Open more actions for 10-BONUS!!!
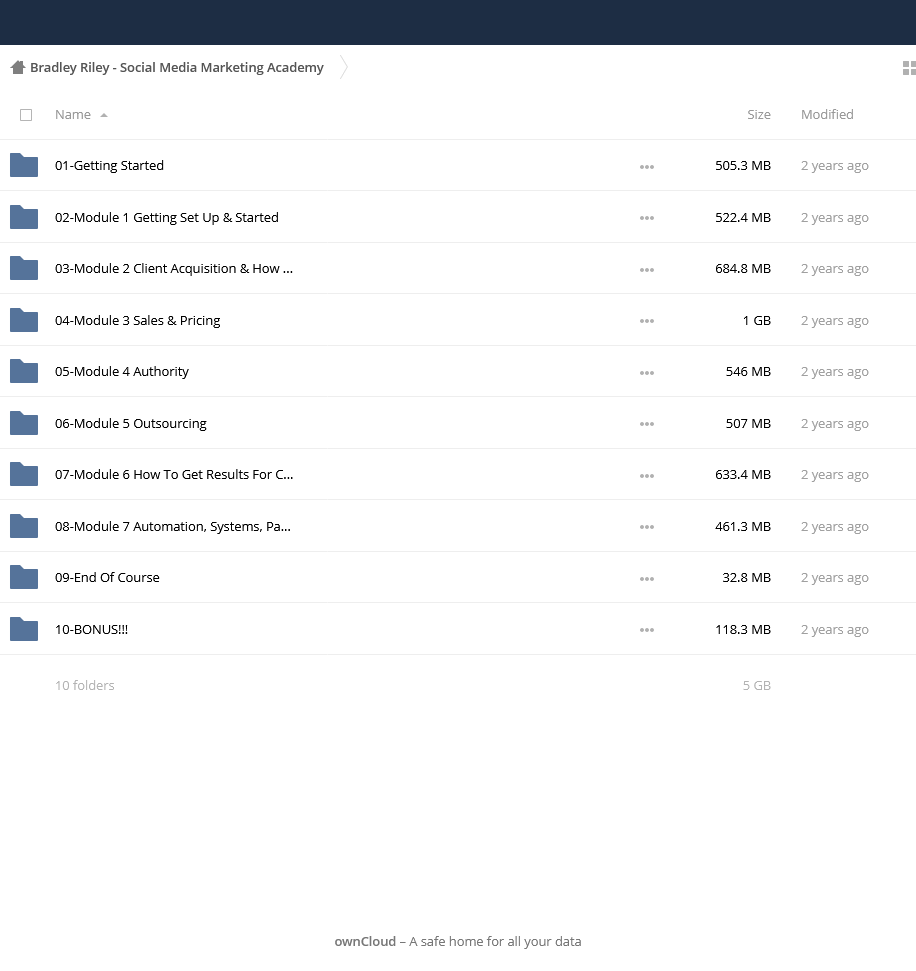916x971 pixels. pyautogui.click(x=647, y=630)
